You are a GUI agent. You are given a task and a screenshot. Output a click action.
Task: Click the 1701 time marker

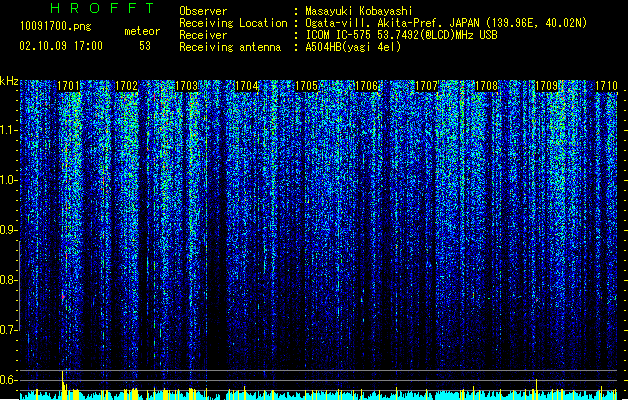68,86
